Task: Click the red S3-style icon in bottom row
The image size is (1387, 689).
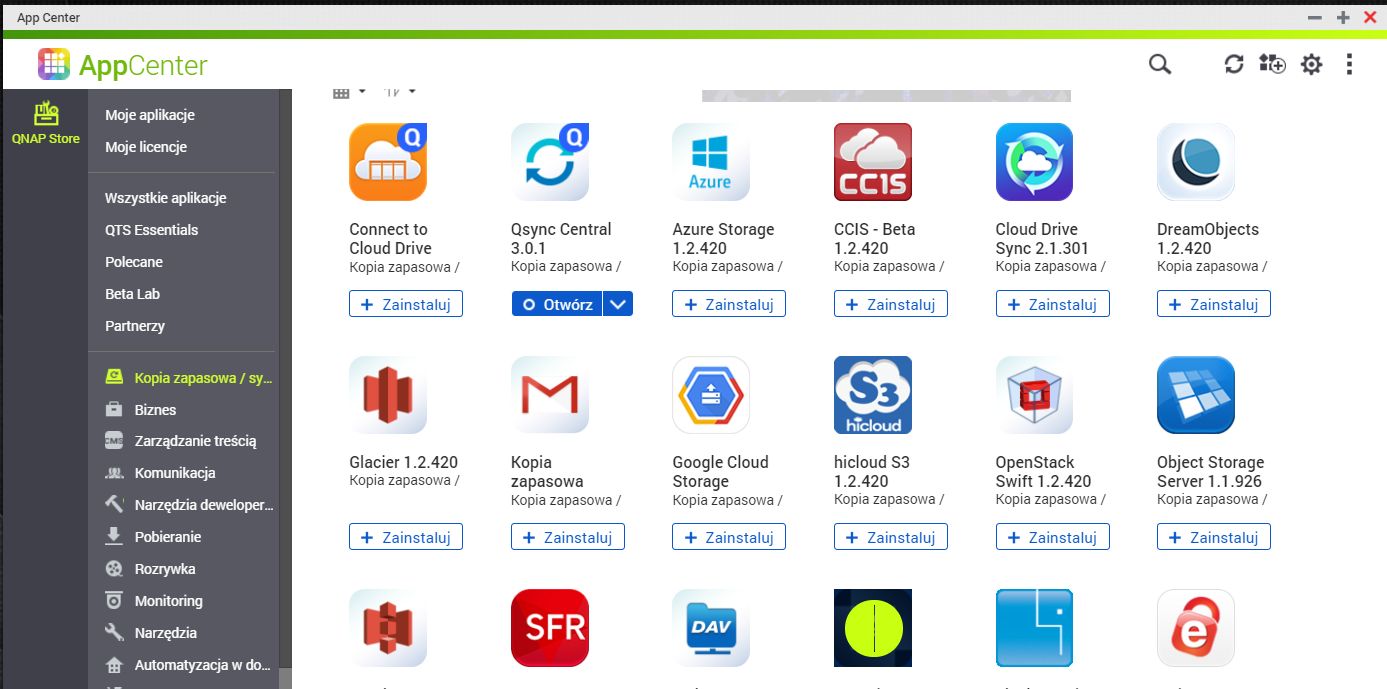Action: pyautogui.click(x=388, y=628)
